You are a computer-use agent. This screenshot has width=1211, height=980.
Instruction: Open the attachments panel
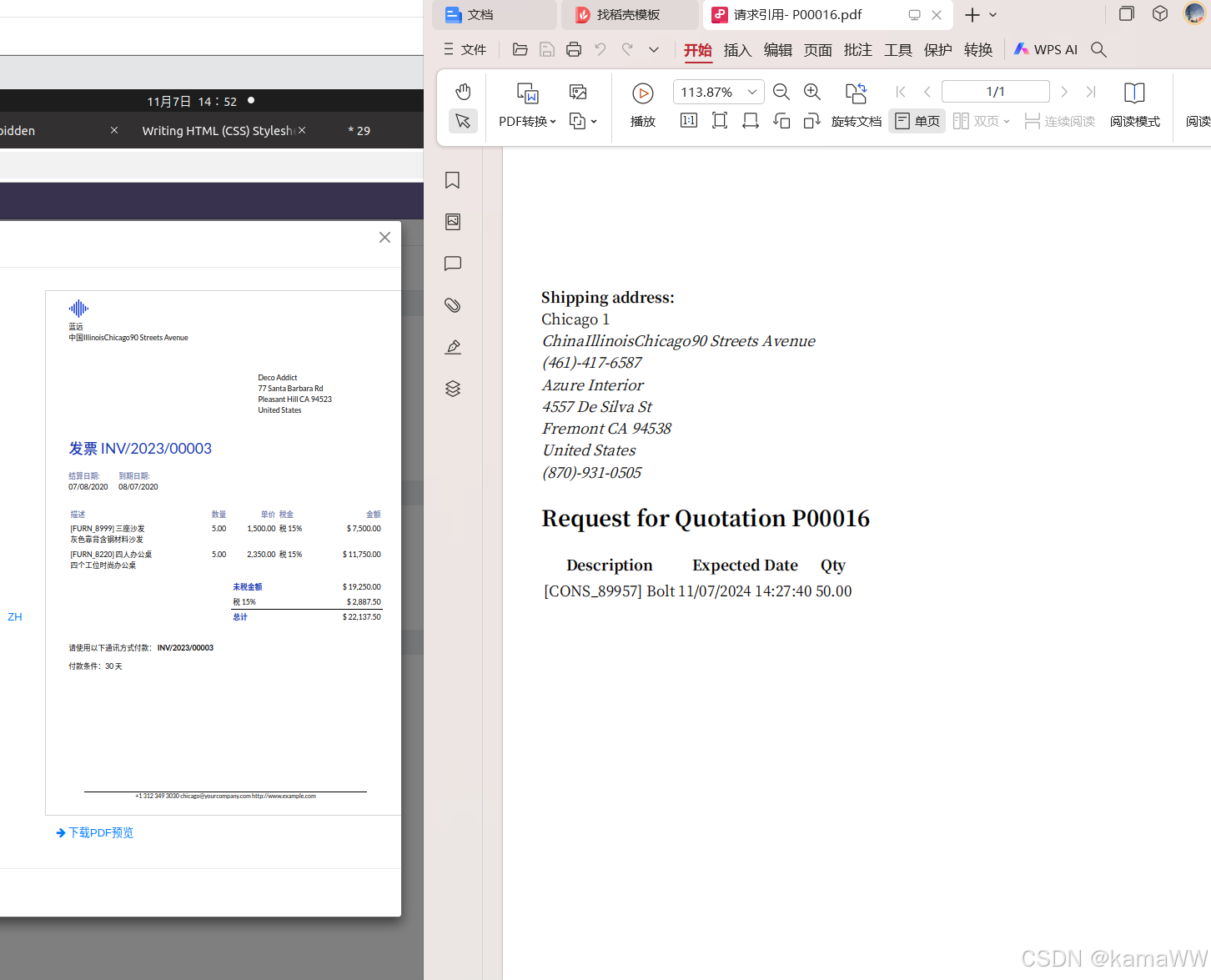coord(452,305)
